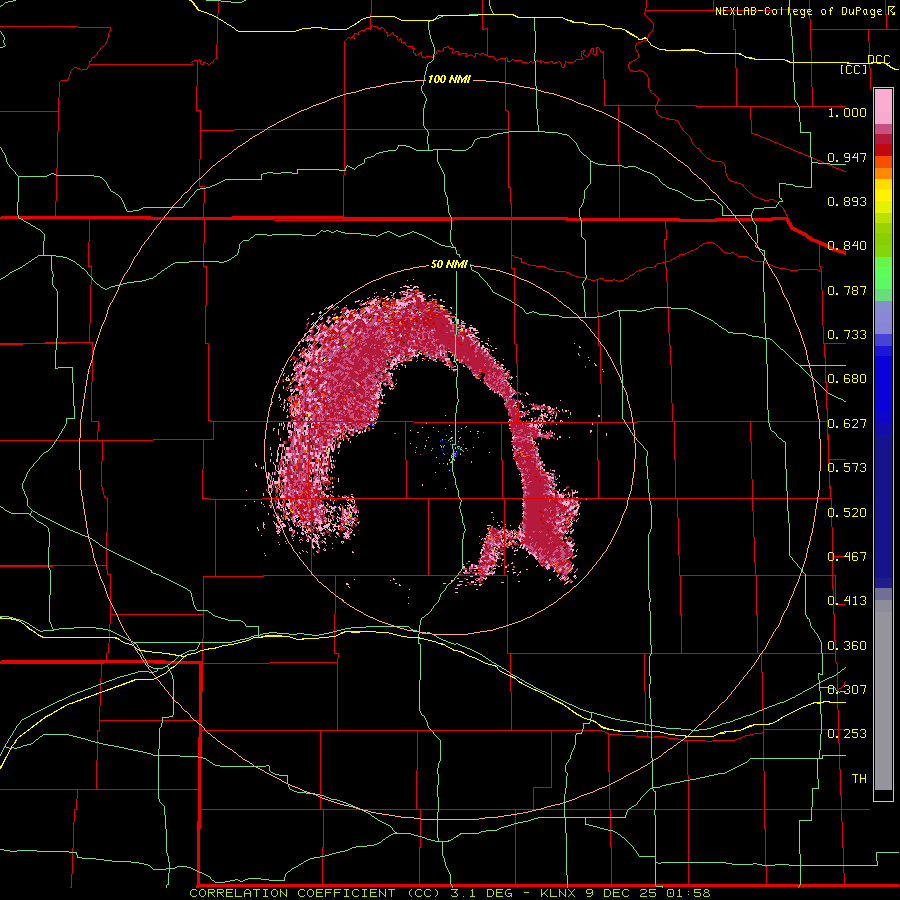Click the radar site clutter at the center
Screen dimensions: 900x900
tap(453, 449)
